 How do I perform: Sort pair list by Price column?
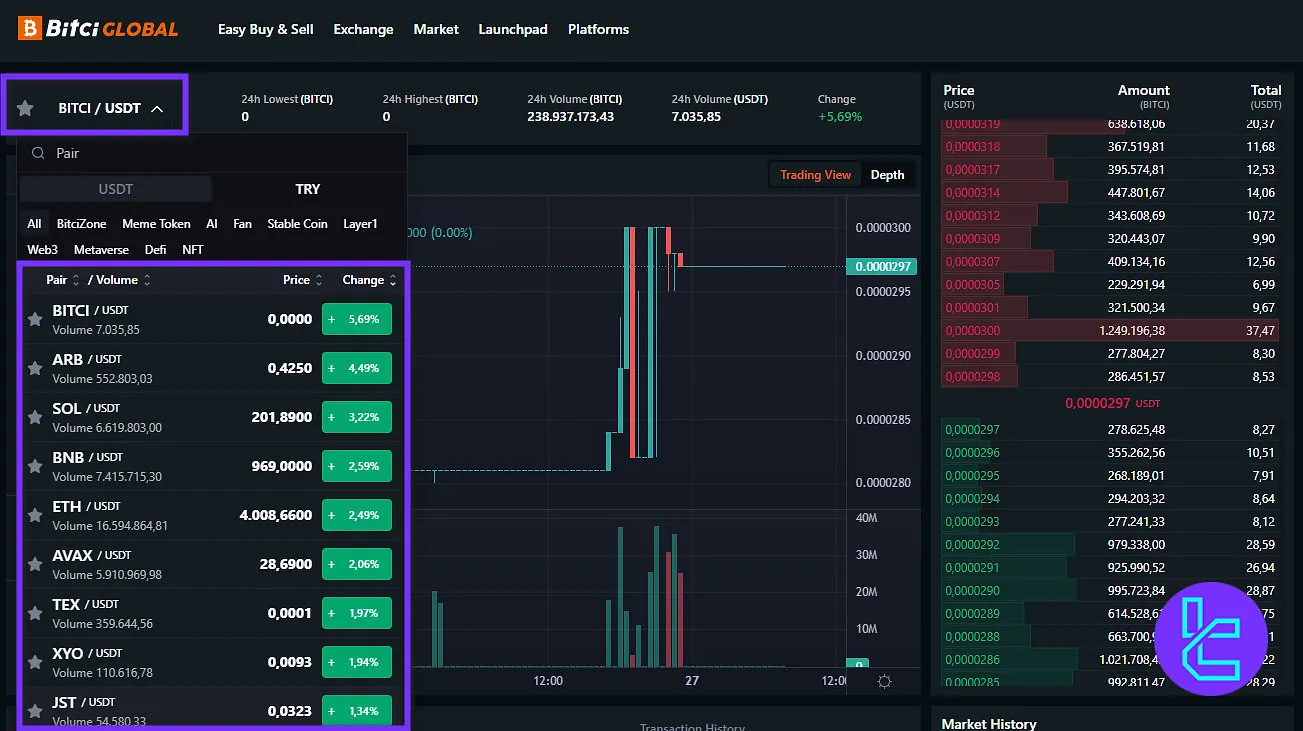tap(302, 280)
